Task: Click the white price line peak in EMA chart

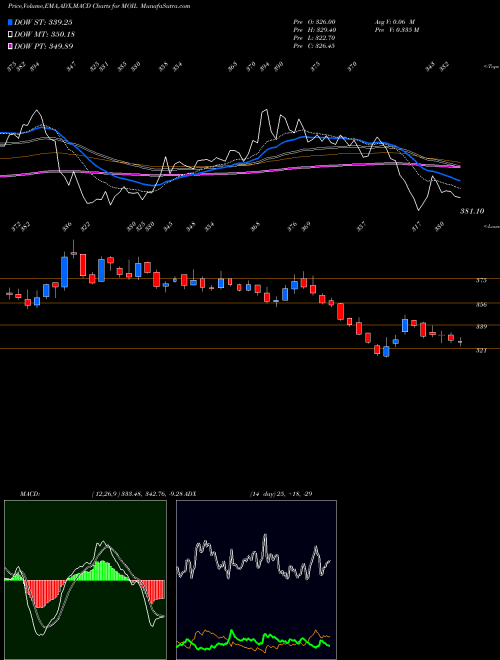Action: click(x=265, y=111)
